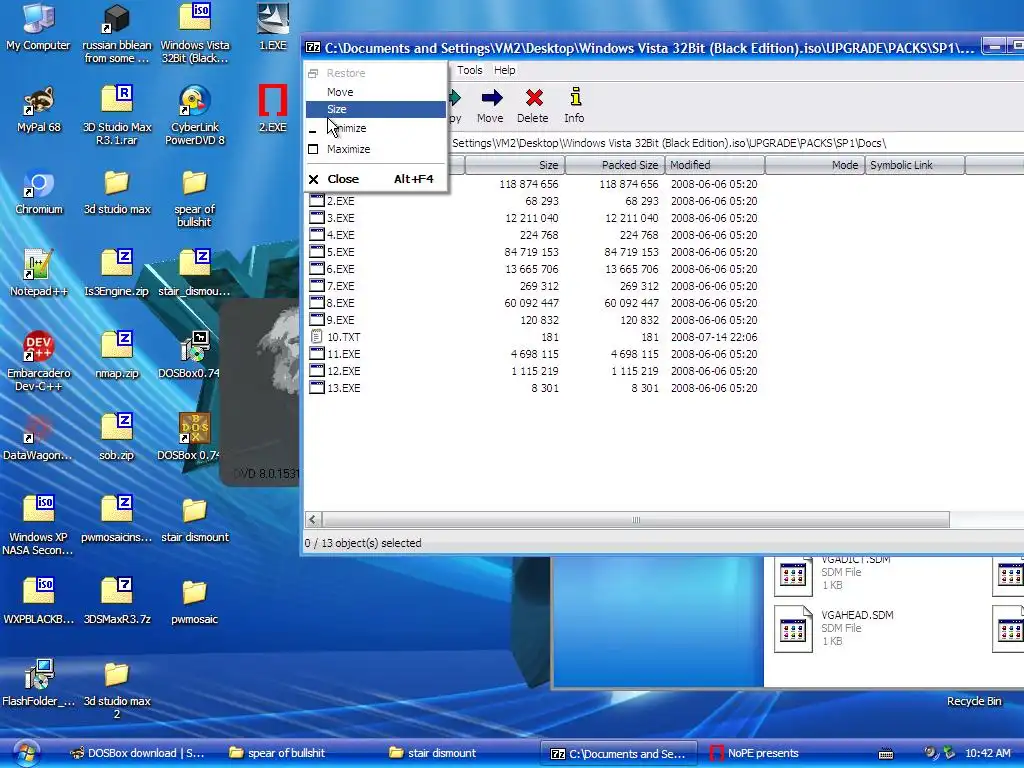The image size is (1024, 768).
Task: Click the 2008-07-14 22:06 modified date
Action: tap(714, 337)
